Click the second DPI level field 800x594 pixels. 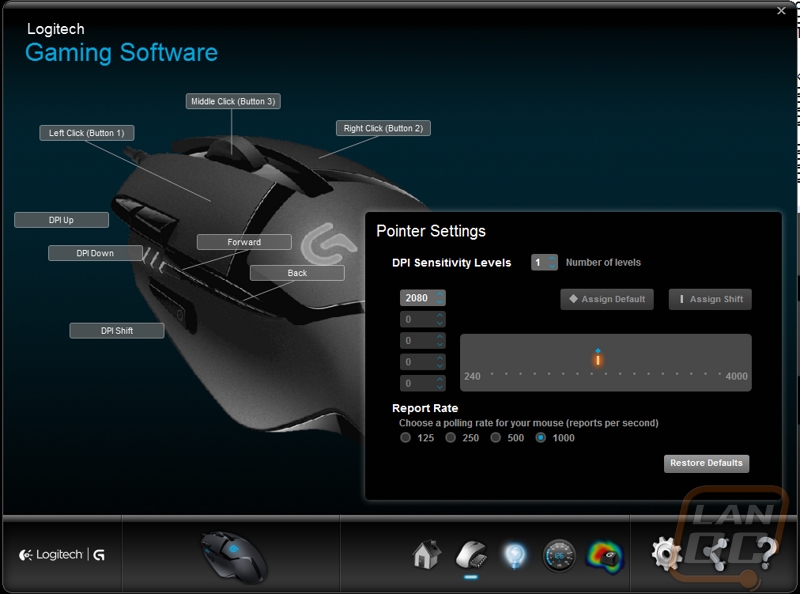tap(422, 319)
